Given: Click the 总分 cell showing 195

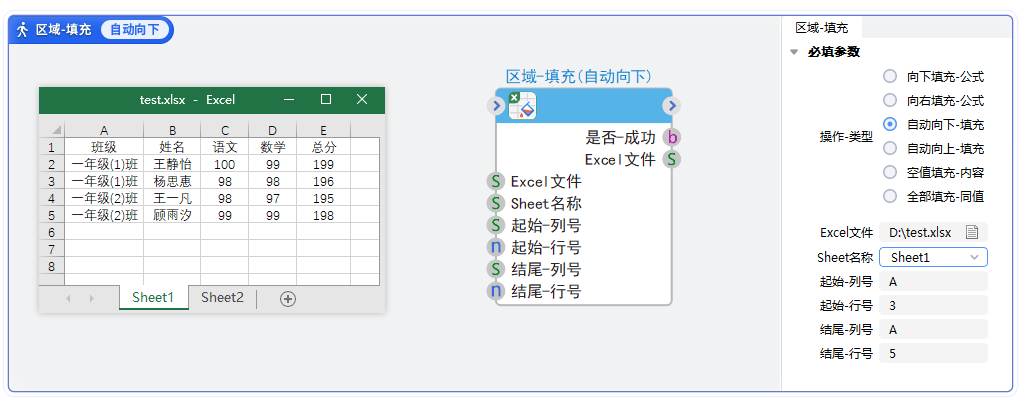Looking at the screenshot, I should 323,198.
